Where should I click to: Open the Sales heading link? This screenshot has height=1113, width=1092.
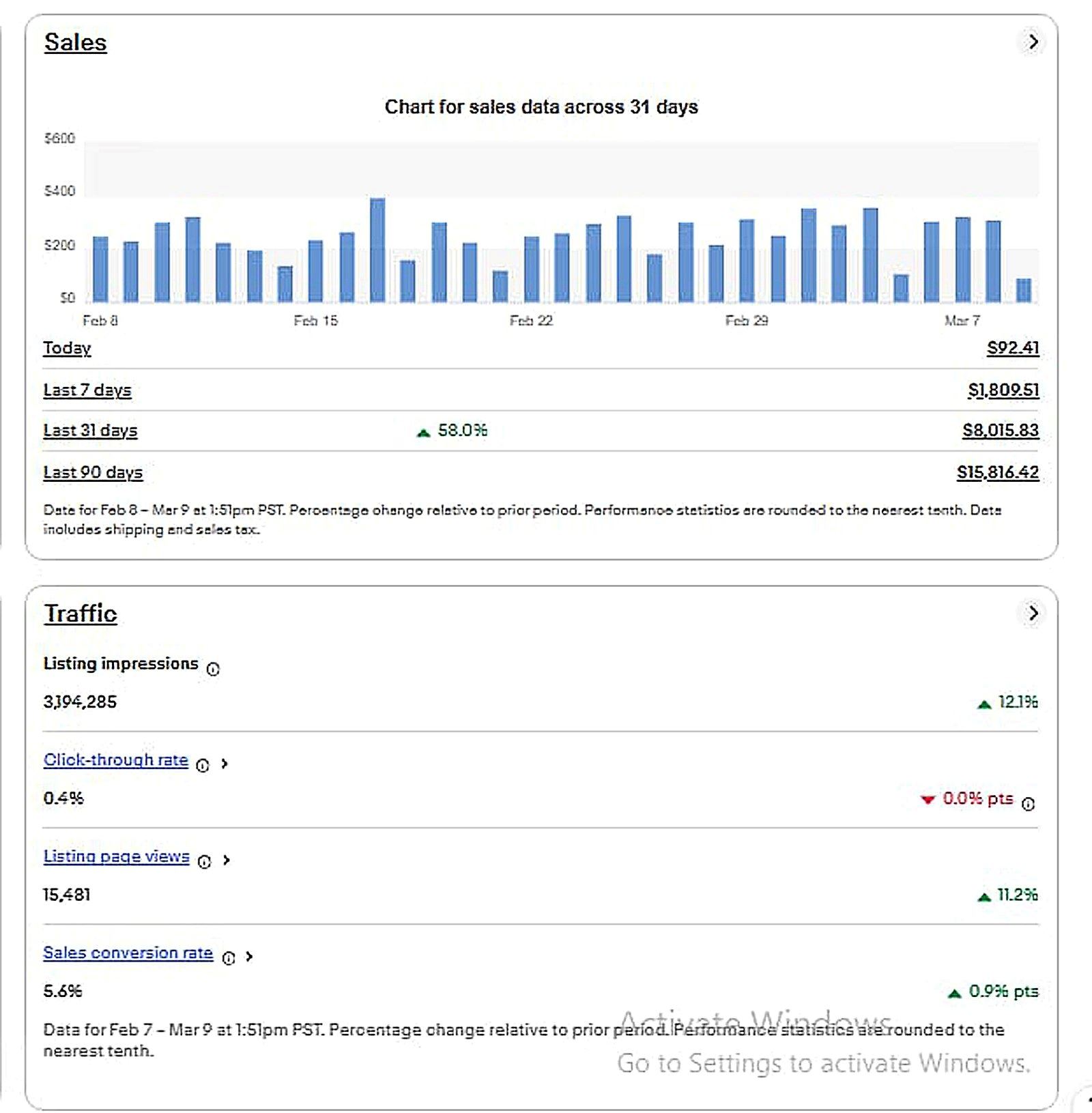coord(76,42)
